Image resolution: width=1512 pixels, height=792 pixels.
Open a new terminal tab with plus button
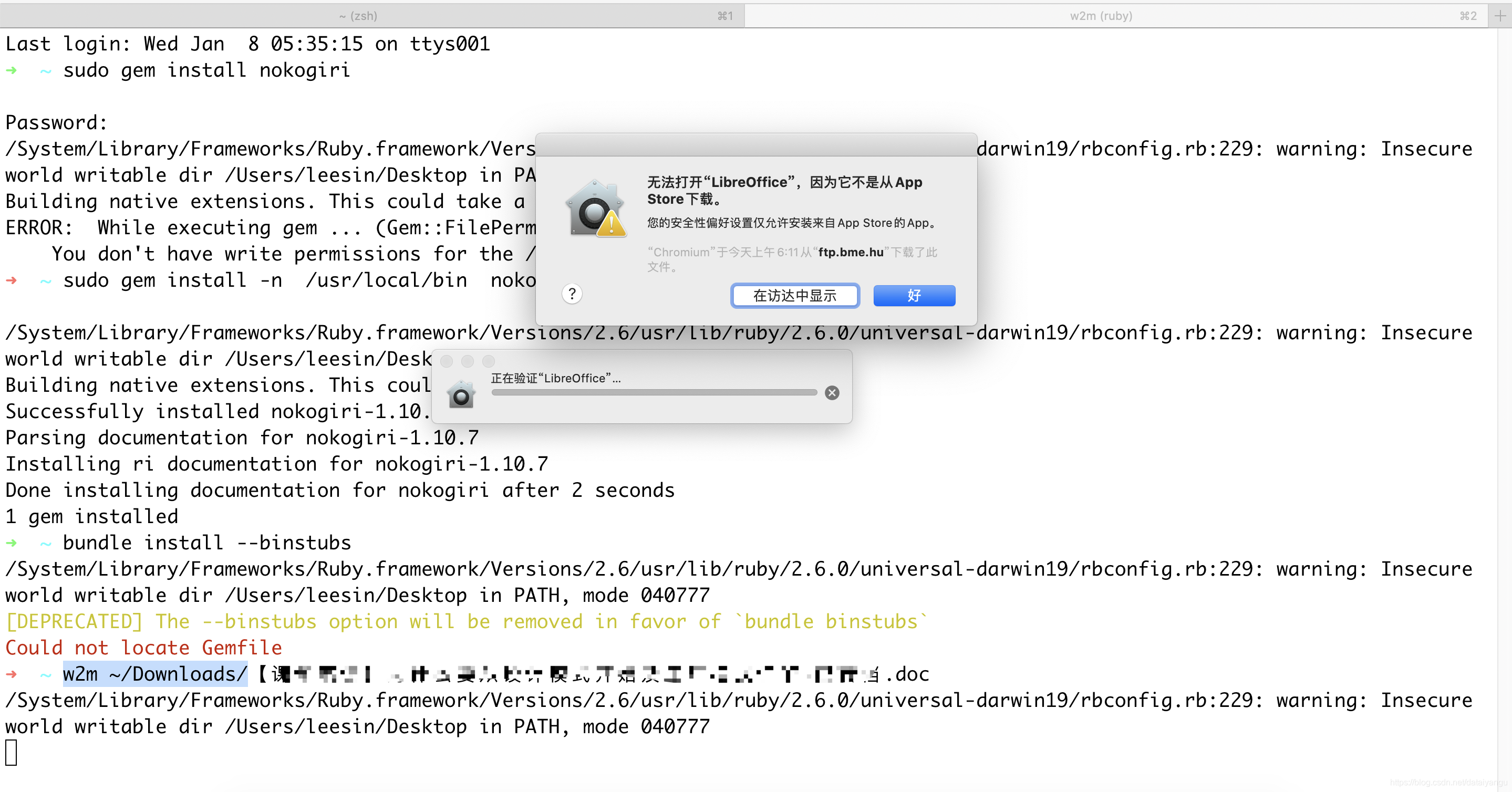pyautogui.click(x=1500, y=16)
